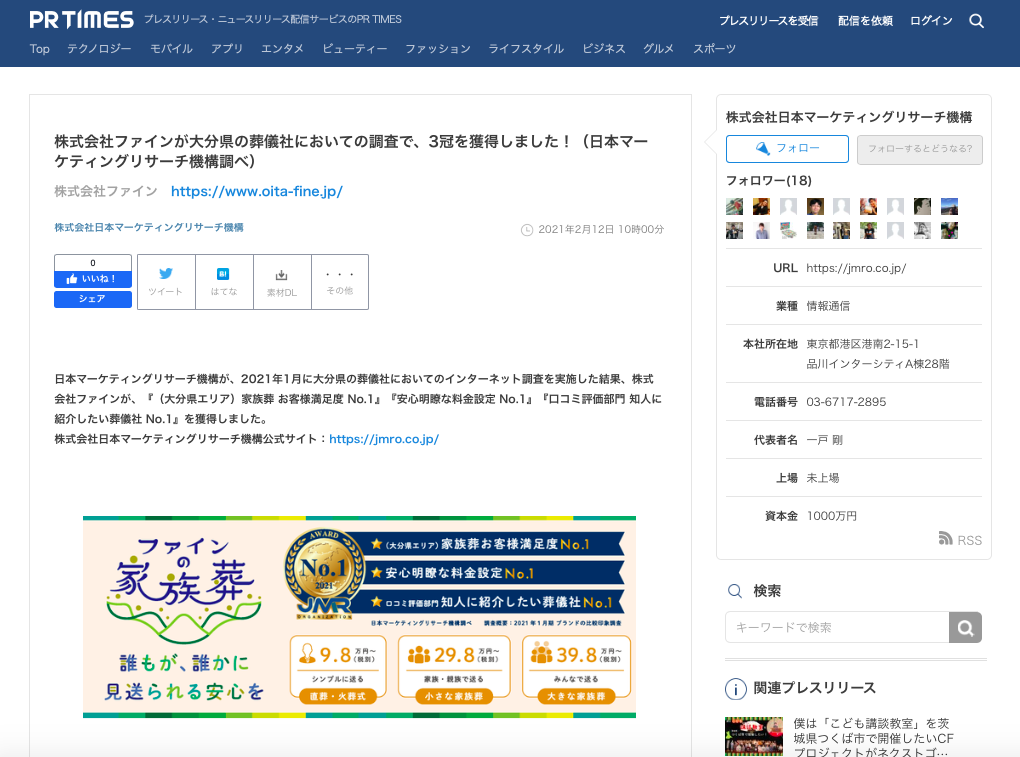Click フォローするとどうなる? button
1020x757 pixels.
[x=920, y=150]
